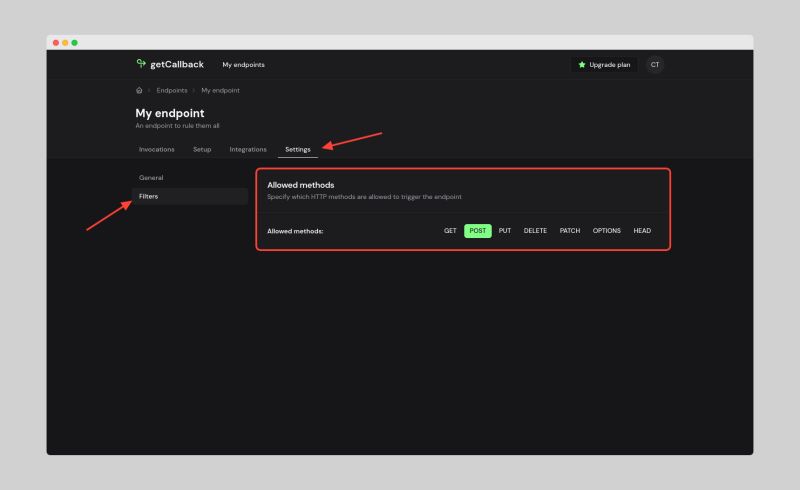800x490 pixels.
Task: Click the Upgrade plan button
Action: click(604, 65)
